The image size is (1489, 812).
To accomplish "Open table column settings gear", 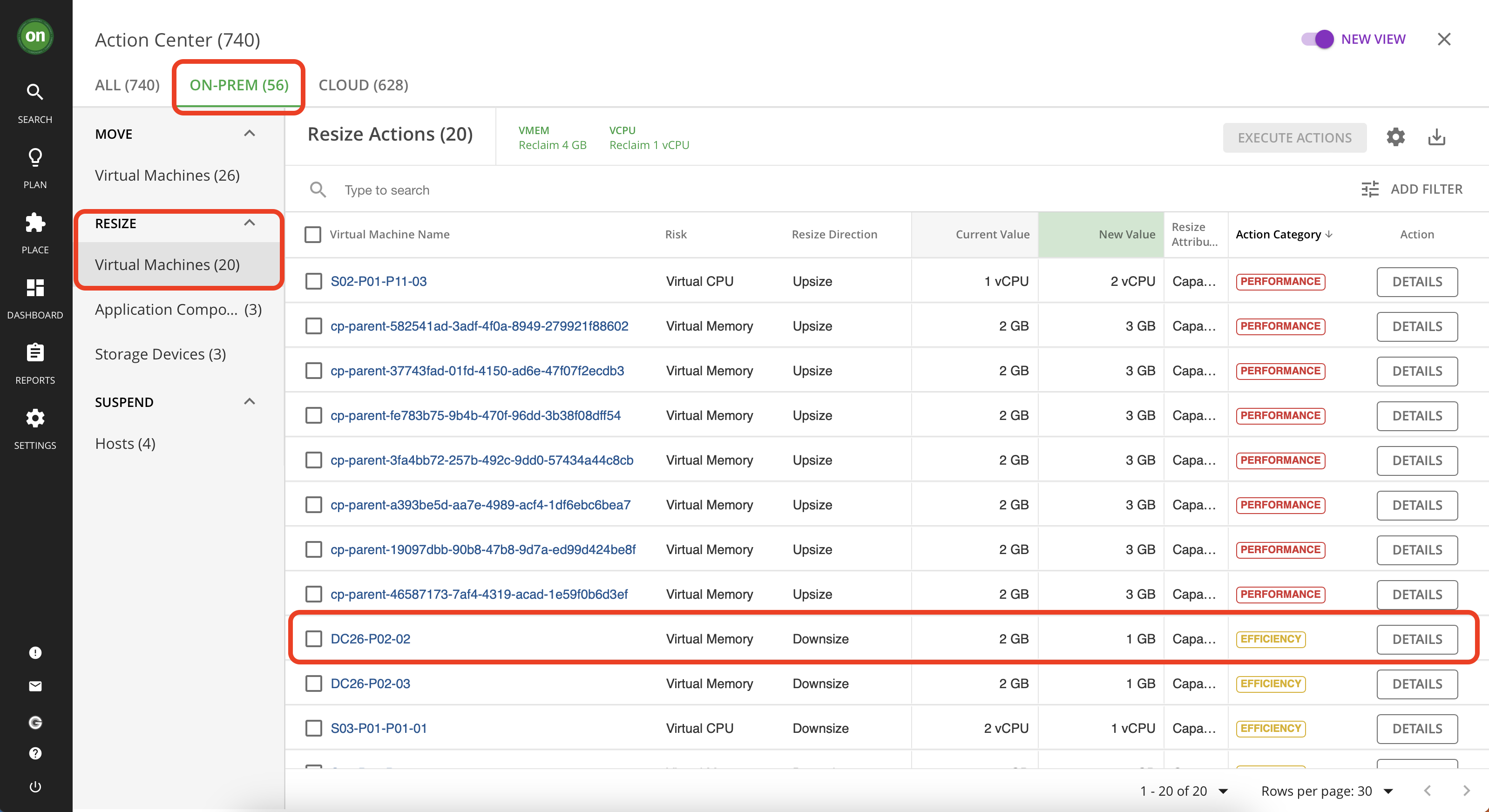I will [x=1395, y=137].
